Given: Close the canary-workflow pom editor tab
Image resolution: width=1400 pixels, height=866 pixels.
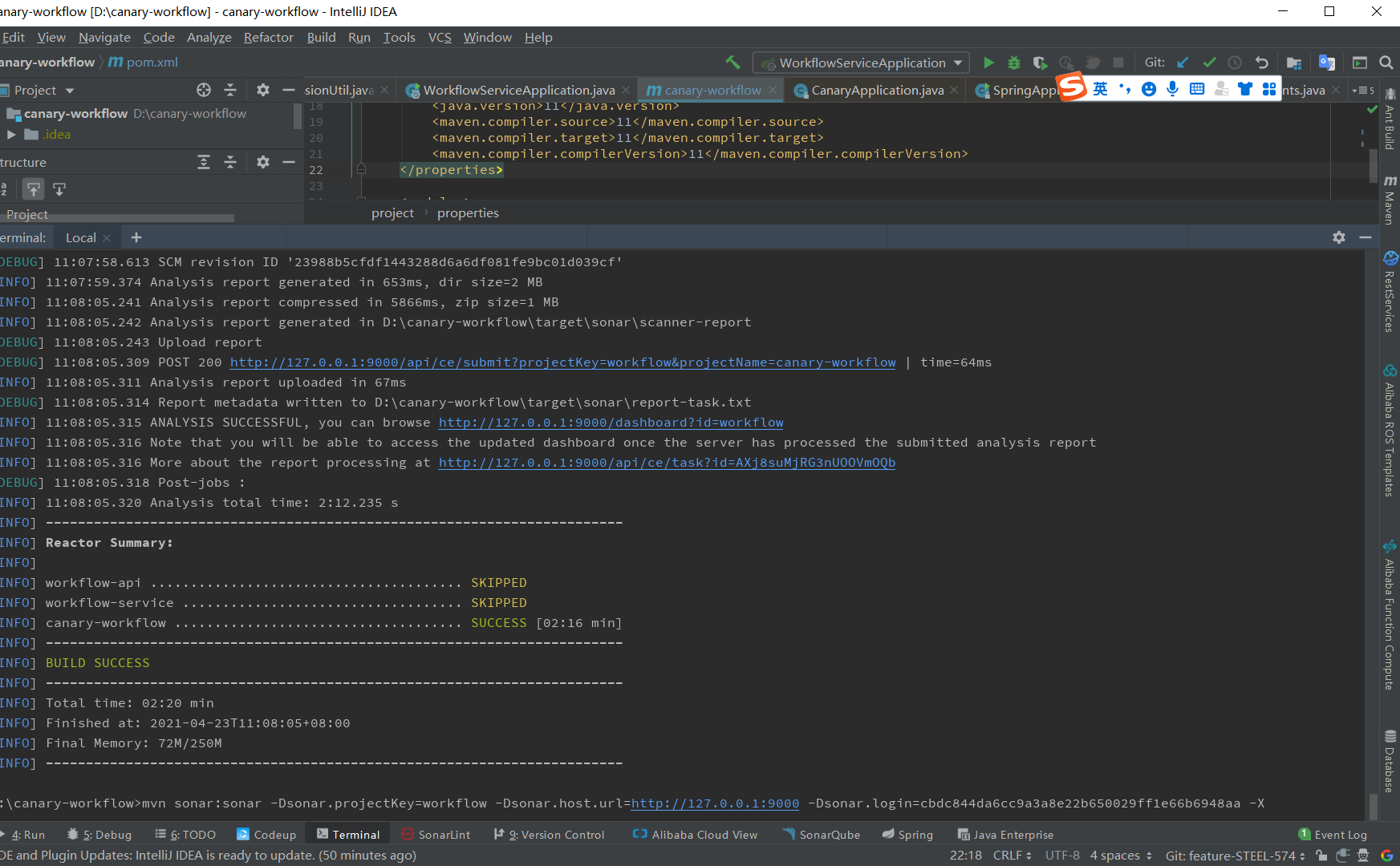Looking at the screenshot, I should point(773,90).
